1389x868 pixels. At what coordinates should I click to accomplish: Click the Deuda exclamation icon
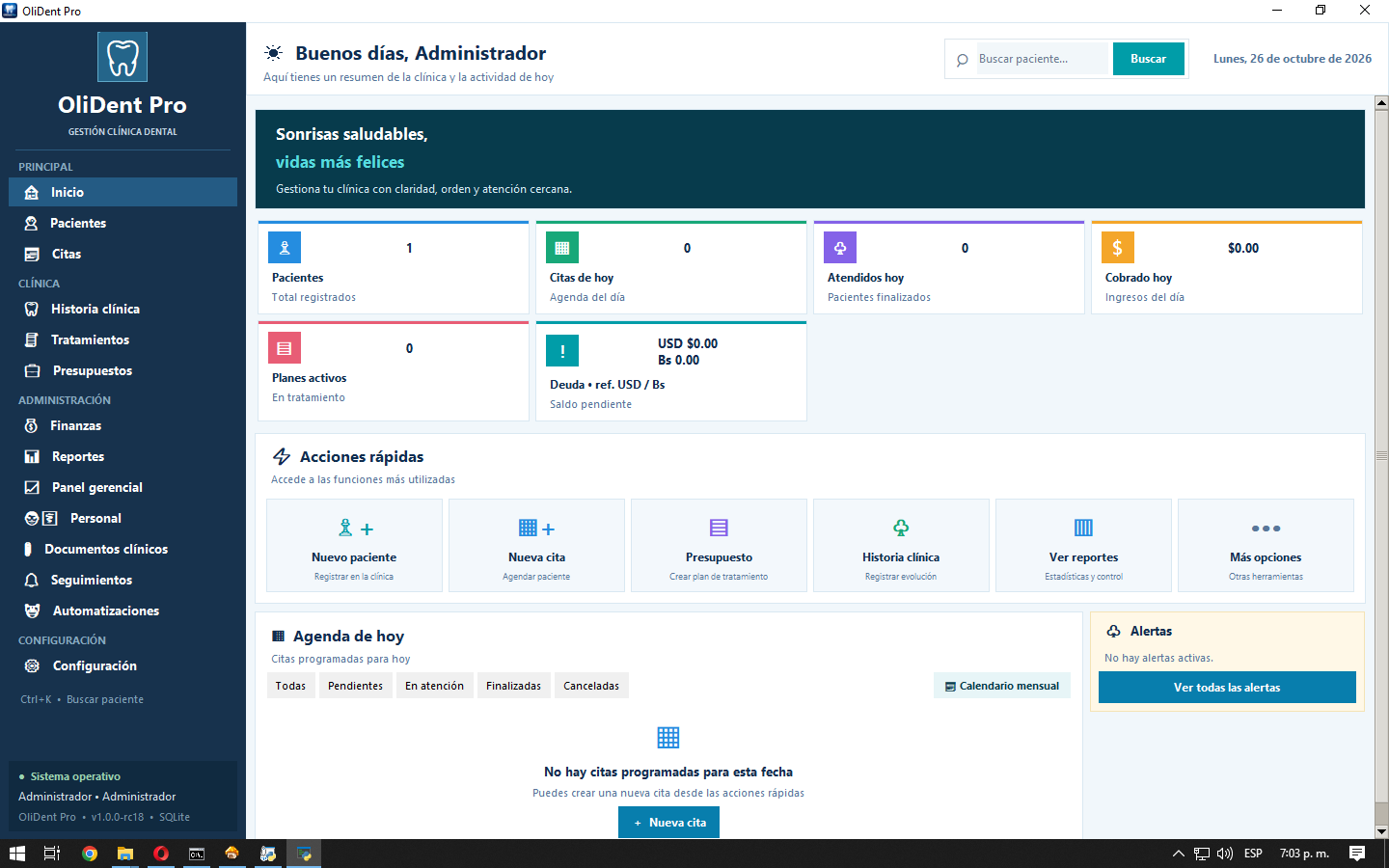(562, 351)
